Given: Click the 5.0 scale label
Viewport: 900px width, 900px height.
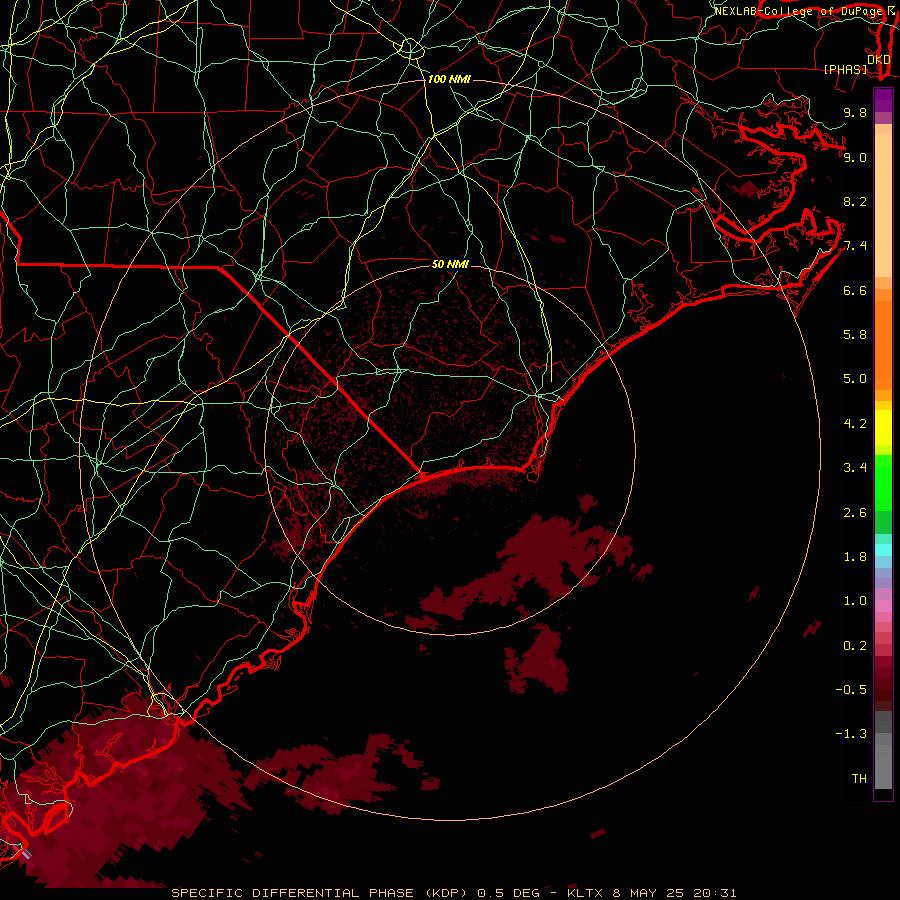Looking at the screenshot, I should [855, 379].
